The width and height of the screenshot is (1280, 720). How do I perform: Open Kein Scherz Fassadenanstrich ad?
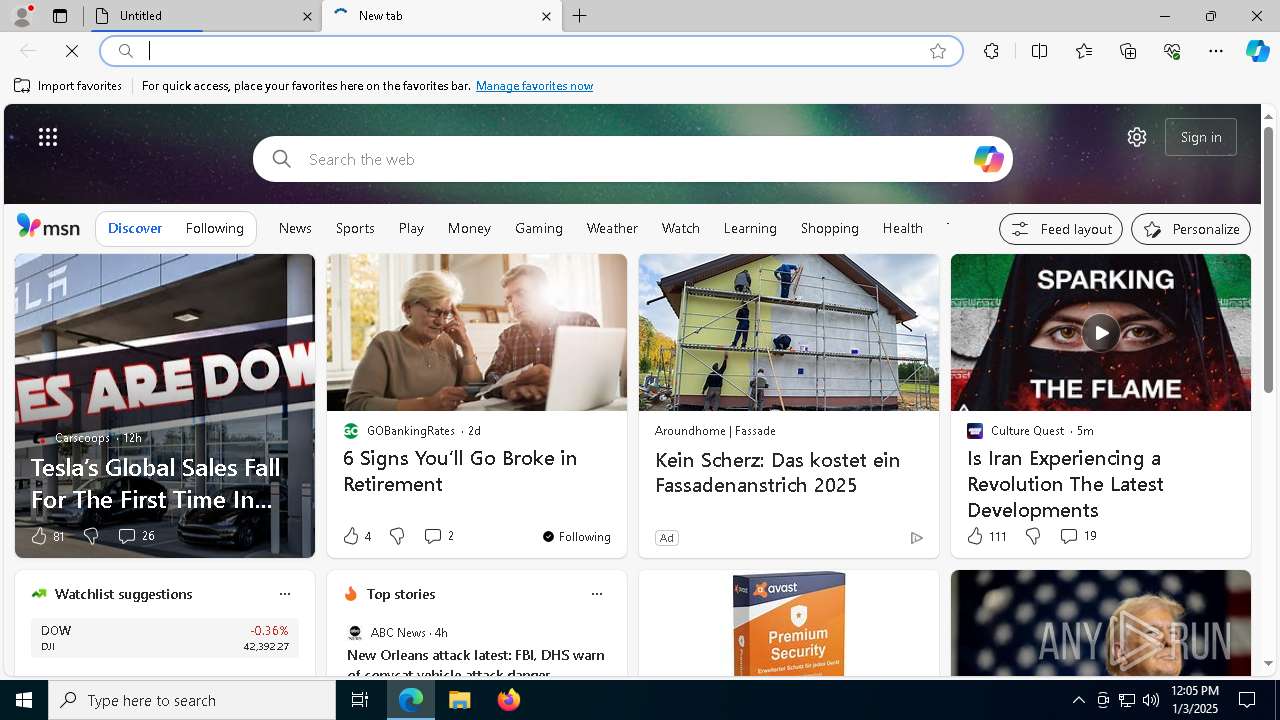click(777, 472)
